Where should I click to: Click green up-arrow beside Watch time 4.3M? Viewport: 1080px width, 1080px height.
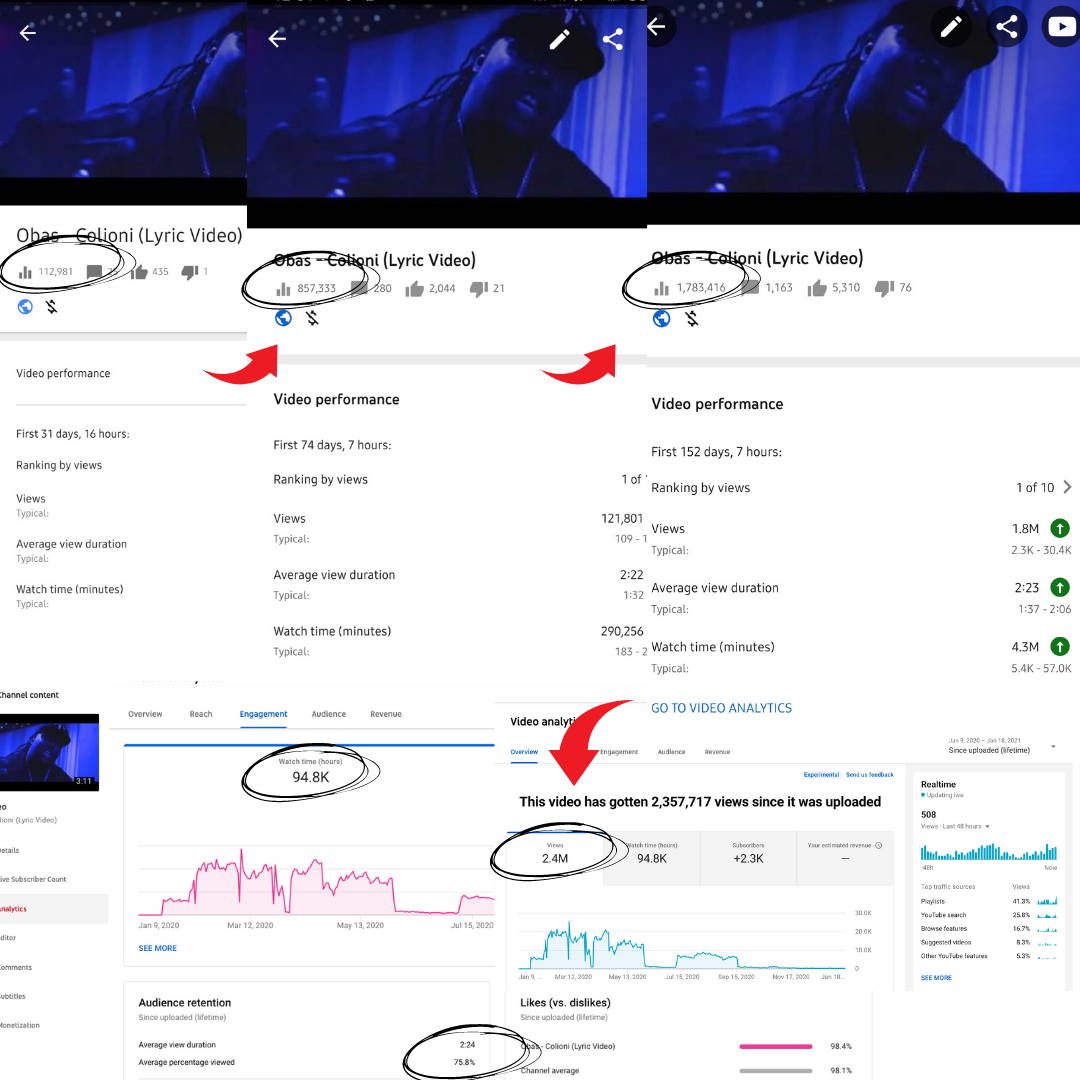pos(1059,647)
